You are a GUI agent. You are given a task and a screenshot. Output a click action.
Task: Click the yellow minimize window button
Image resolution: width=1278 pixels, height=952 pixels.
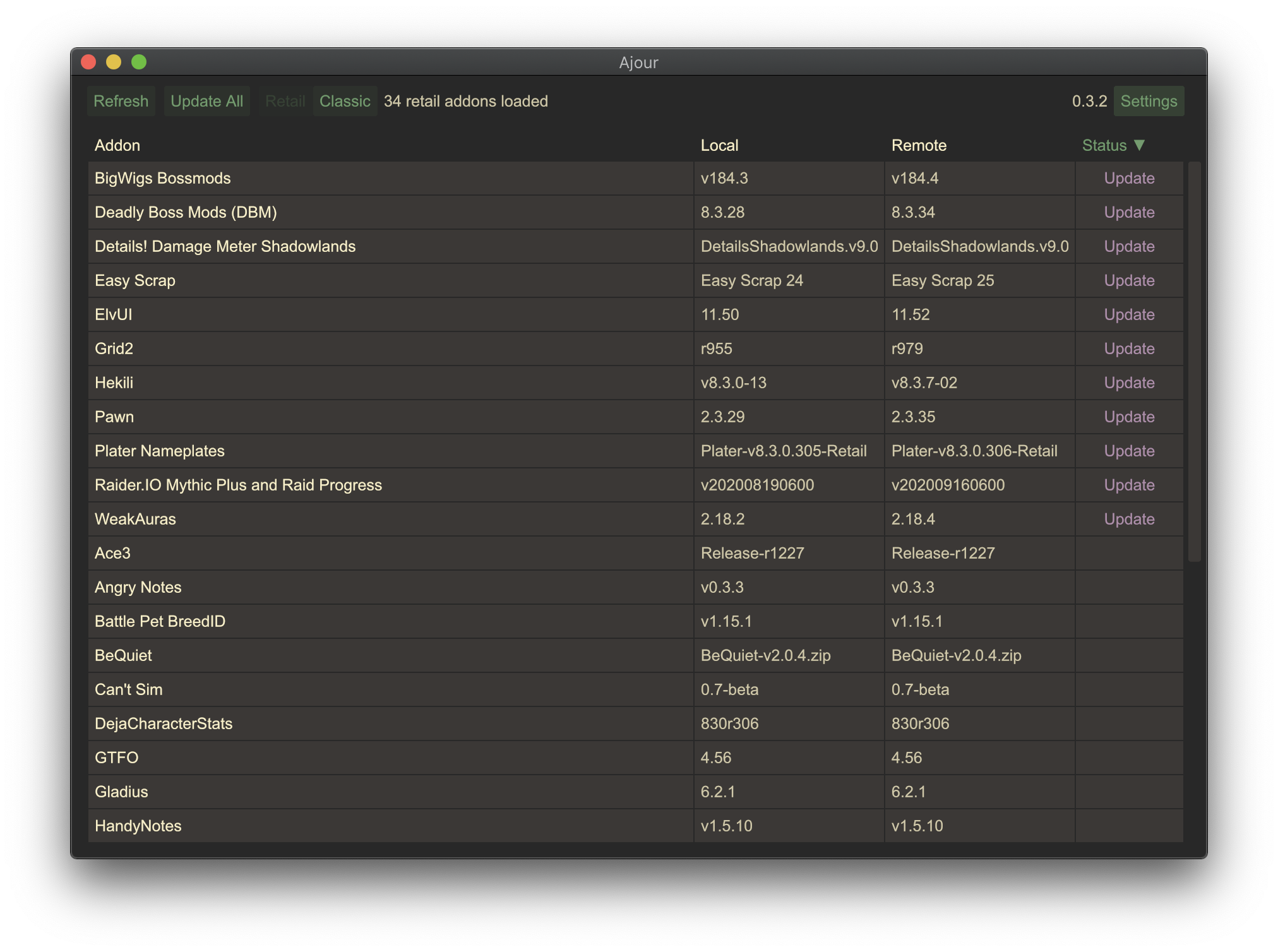(114, 62)
